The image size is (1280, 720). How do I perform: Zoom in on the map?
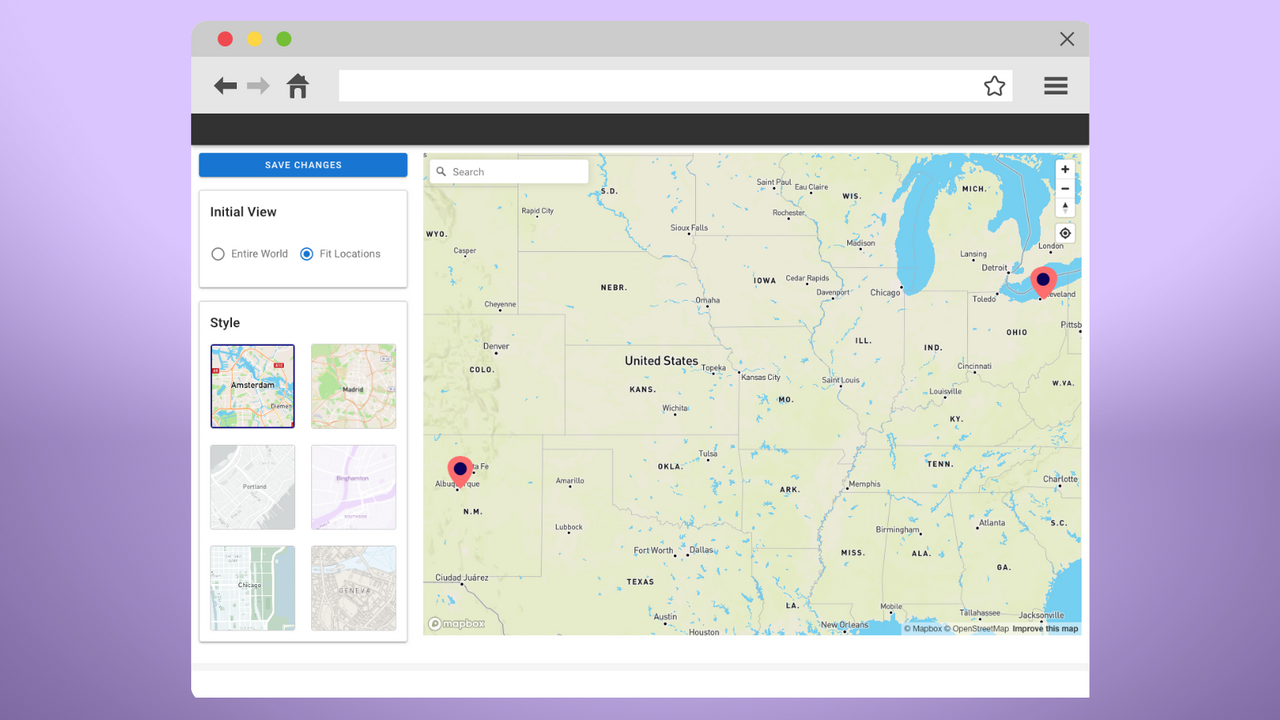1064,169
